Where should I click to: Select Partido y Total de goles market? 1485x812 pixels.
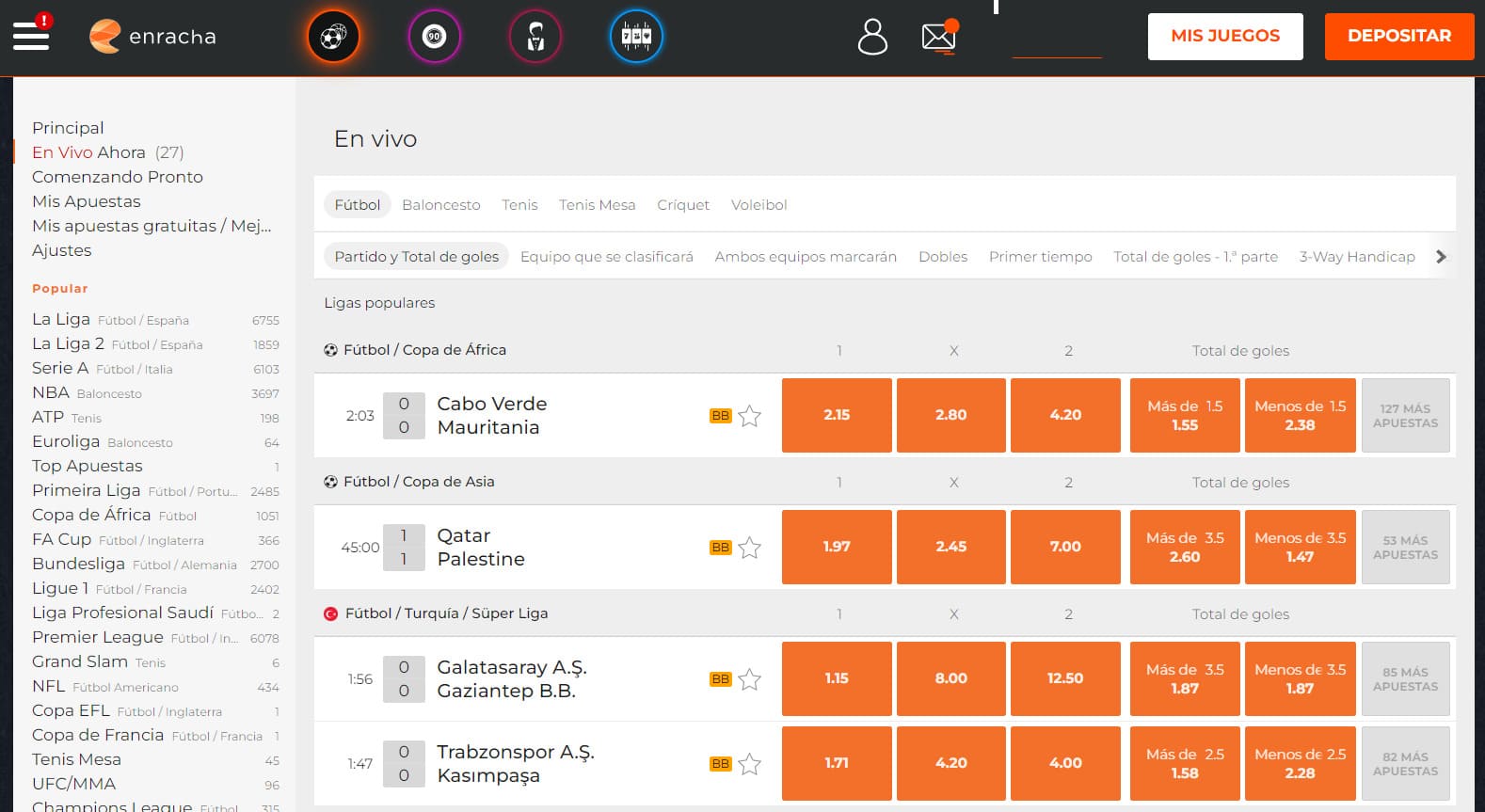pos(417,257)
